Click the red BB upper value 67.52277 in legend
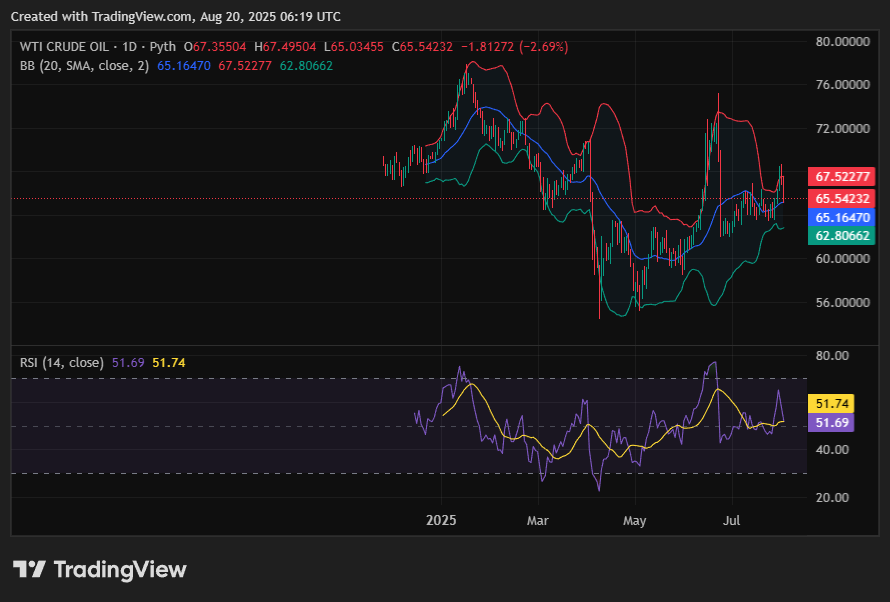This screenshot has width=890, height=602. pos(245,66)
